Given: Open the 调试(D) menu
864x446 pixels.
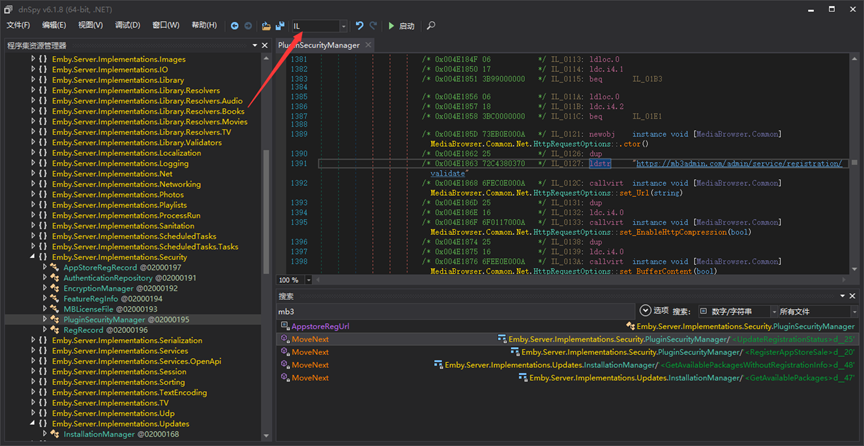Looking at the screenshot, I should [x=127, y=25].
